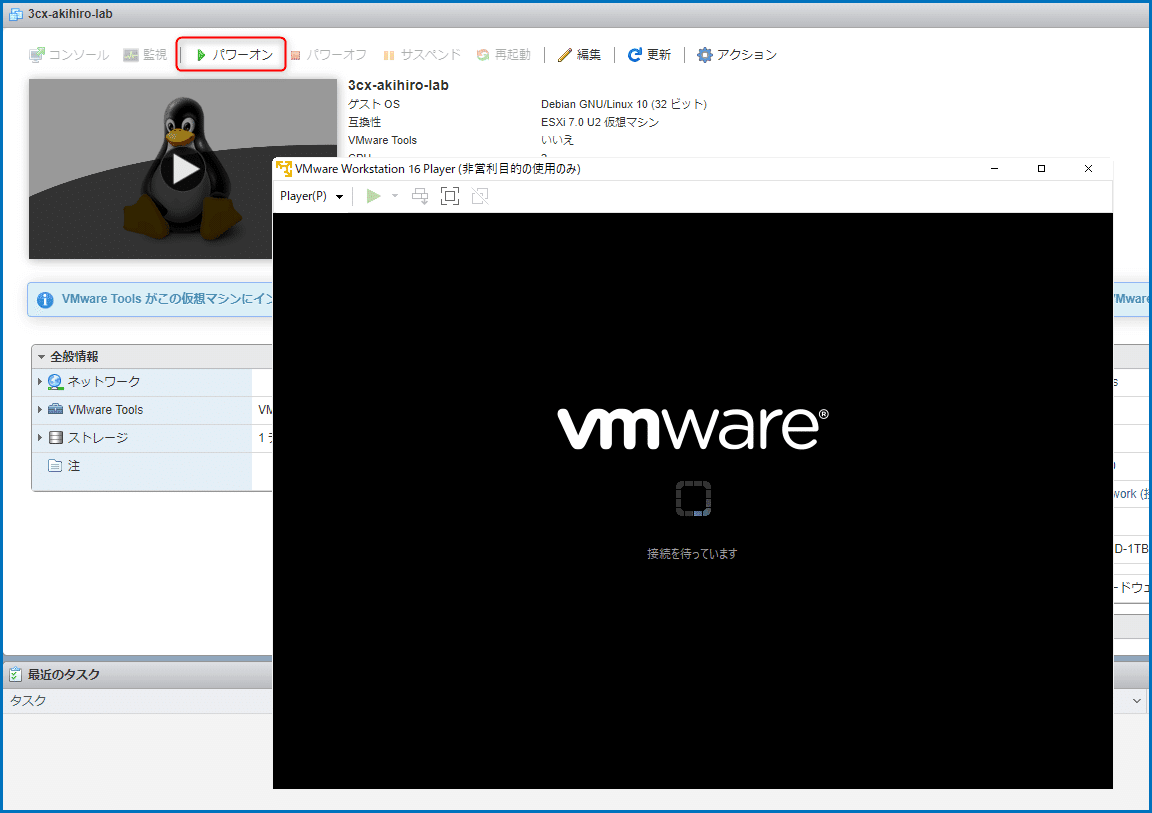Image resolution: width=1152 pixels, height=813 pixels.
Task: Click the サスペンド suspend button
Action: 422,54
